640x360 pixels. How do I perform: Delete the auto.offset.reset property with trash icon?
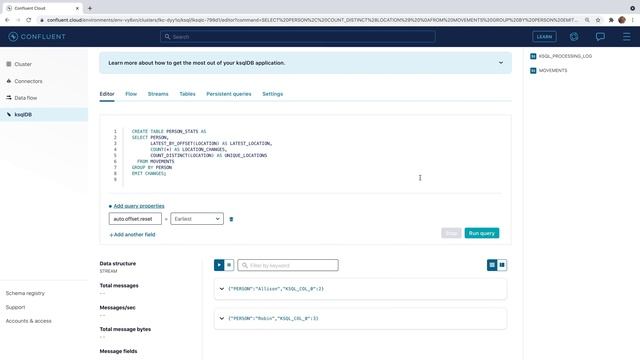coord(231,219)
